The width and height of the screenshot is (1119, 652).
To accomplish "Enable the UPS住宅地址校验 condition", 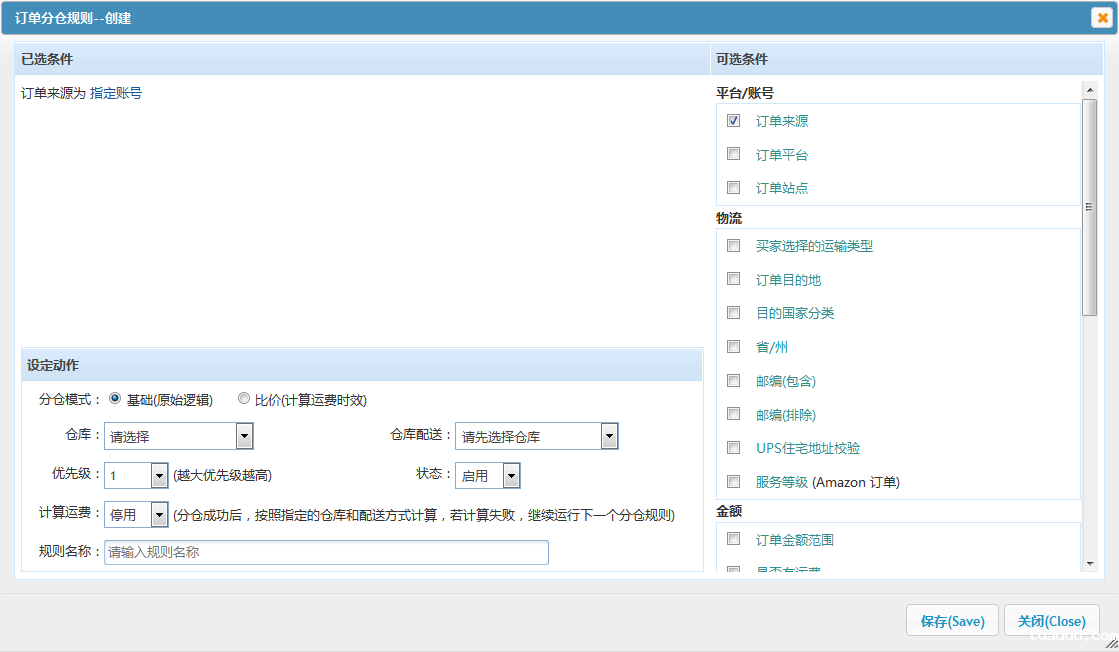I will coord(733,447).
